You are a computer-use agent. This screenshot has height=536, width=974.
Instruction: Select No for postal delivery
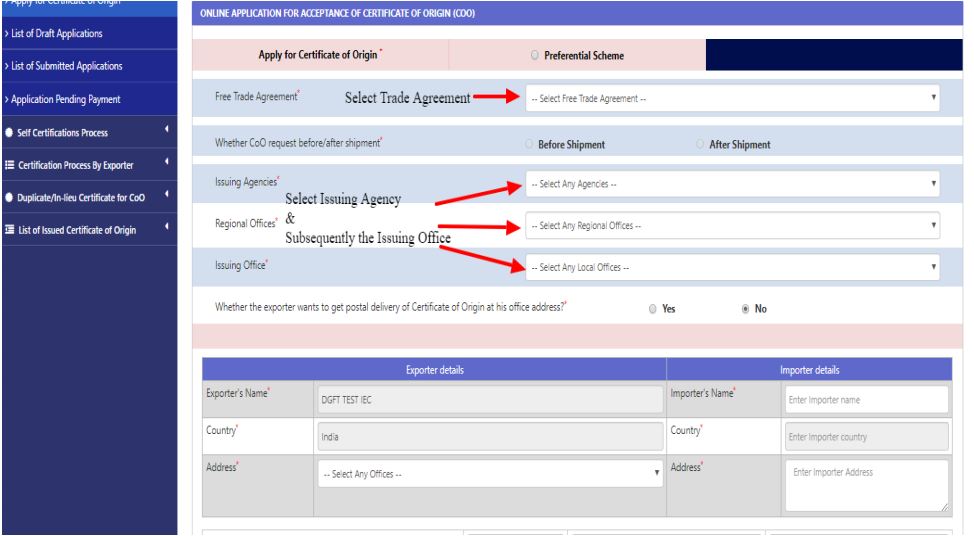click(744, 309)
